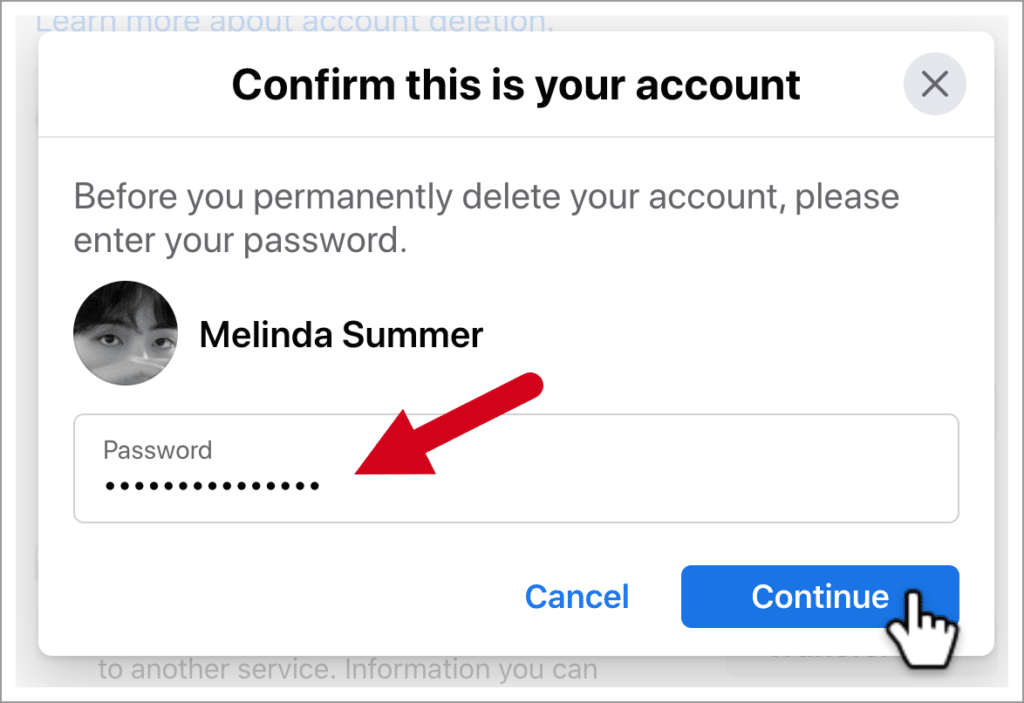Click the word 'Confirm' in the dialog title
Screen dimensions: 1024x703
pos(300,85)
